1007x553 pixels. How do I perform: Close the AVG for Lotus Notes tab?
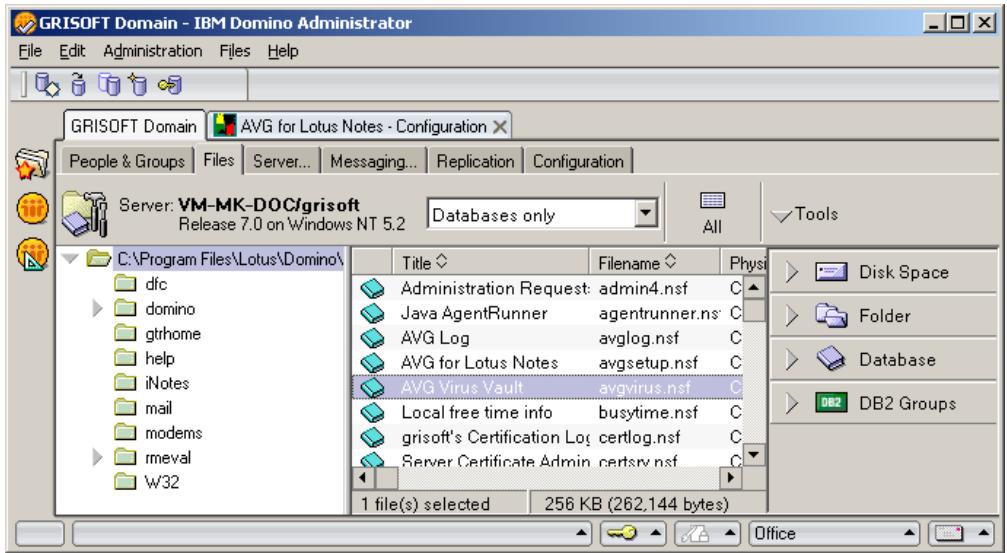click(x=500, y=127)
